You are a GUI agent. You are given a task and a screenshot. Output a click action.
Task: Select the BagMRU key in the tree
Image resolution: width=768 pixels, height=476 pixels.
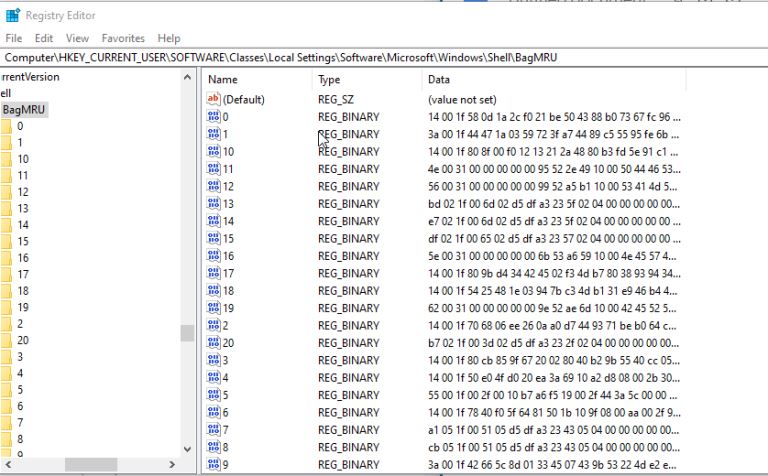pos(24,109)
